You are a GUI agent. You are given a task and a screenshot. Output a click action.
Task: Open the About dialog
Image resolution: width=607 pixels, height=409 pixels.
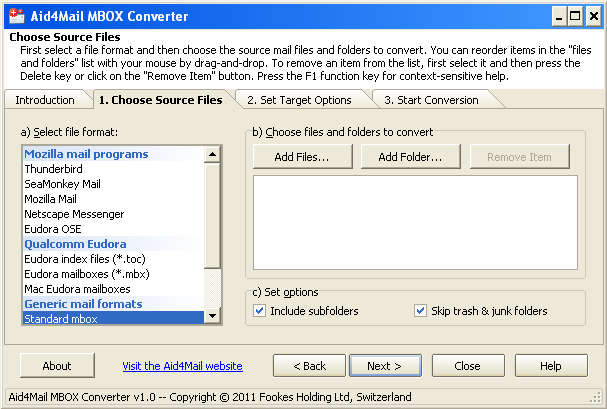tap(57, 366)
